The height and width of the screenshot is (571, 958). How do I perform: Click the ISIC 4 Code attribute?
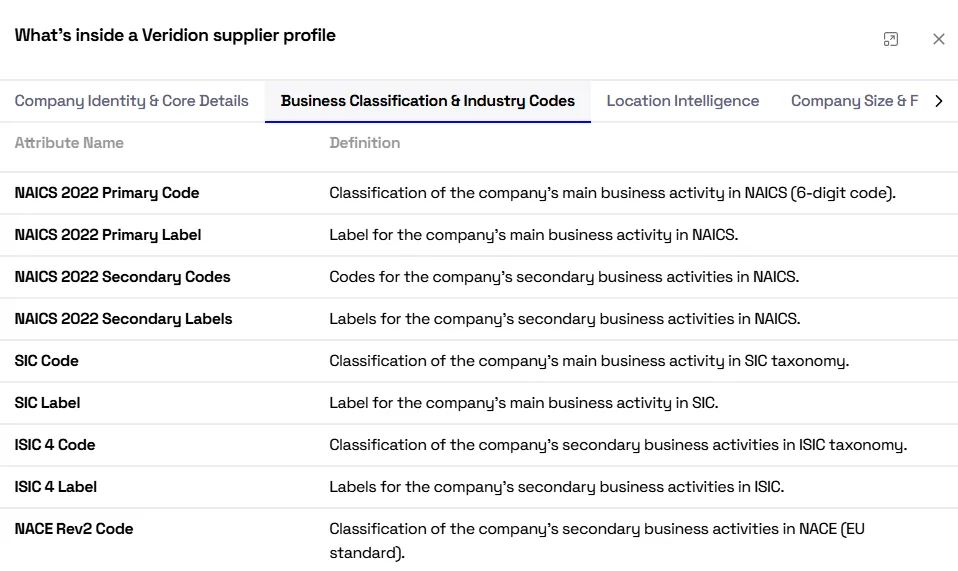point(55,445)
